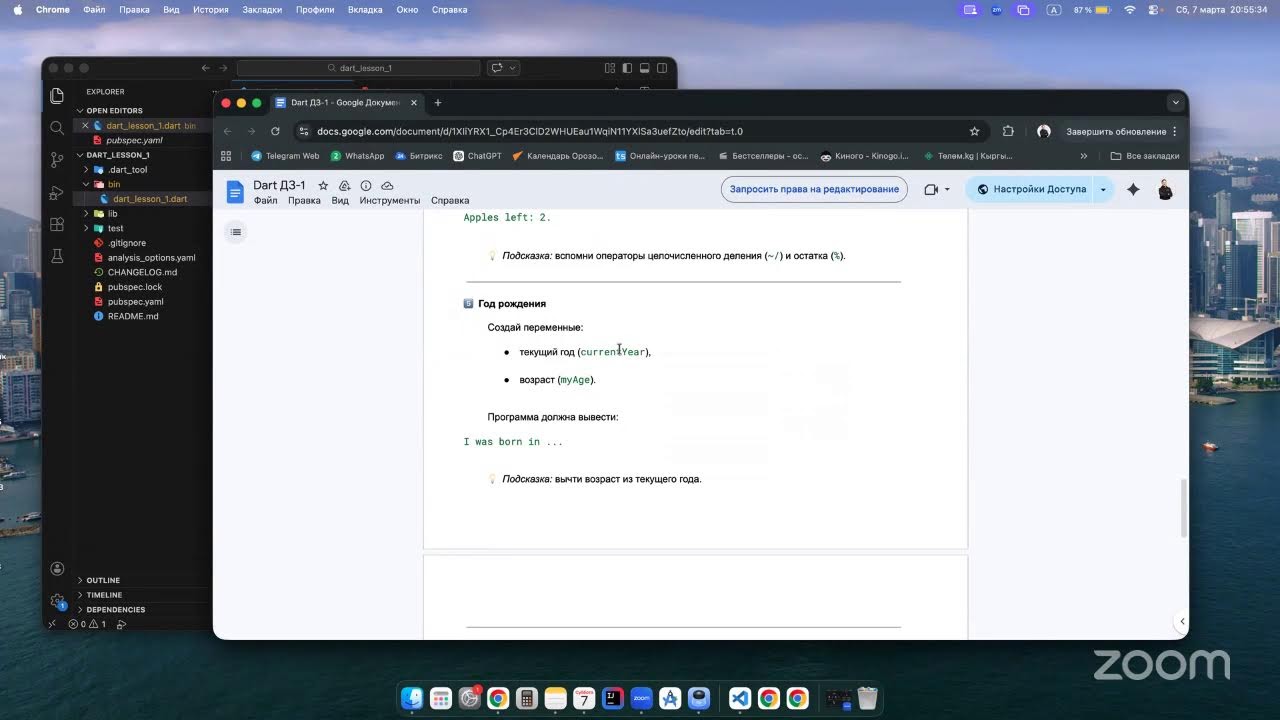Open Все закладки folder
This screenshot has width=1280, height=720.
point(1144,156)
